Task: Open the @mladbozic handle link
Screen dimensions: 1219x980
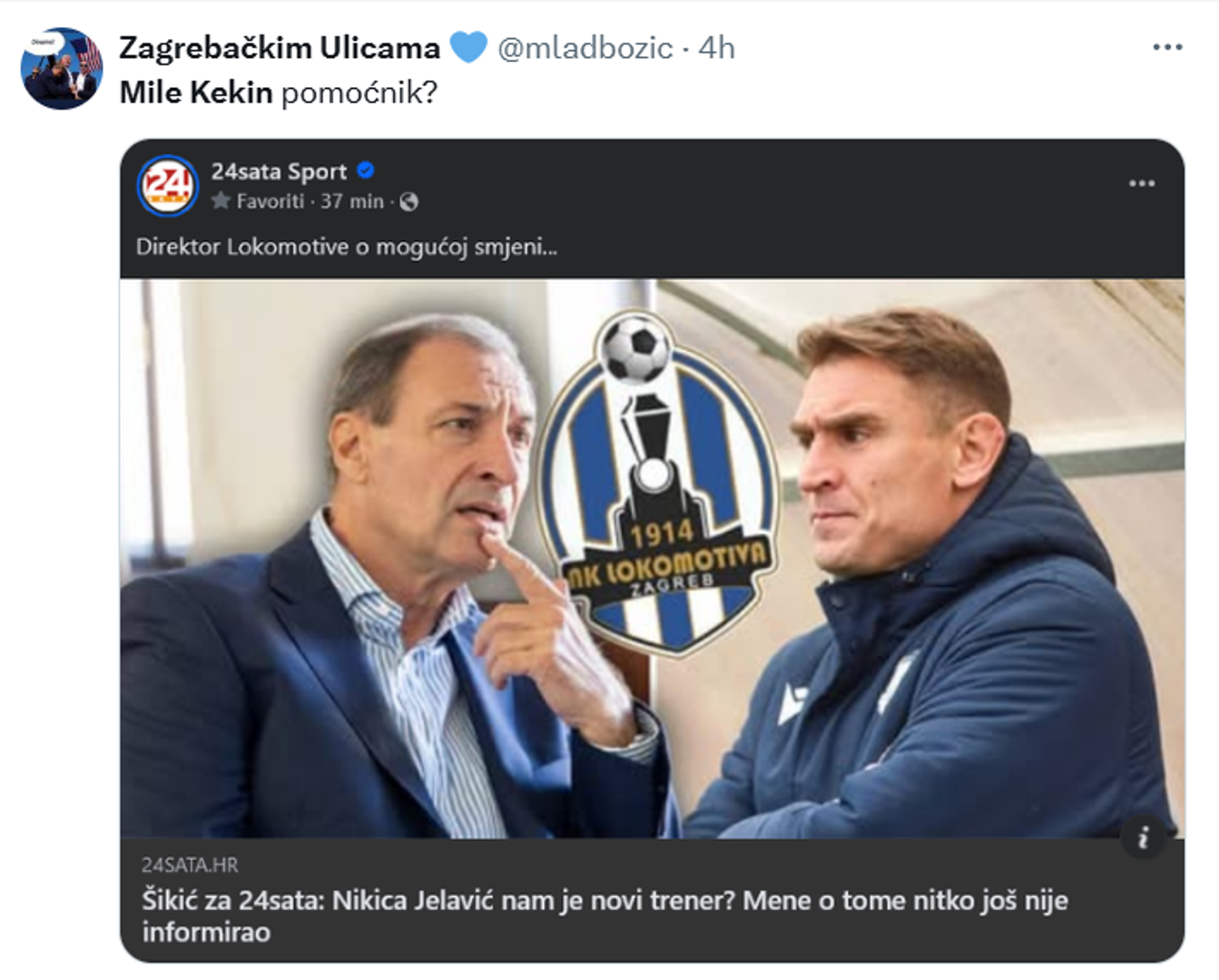Action: point(585,47)
